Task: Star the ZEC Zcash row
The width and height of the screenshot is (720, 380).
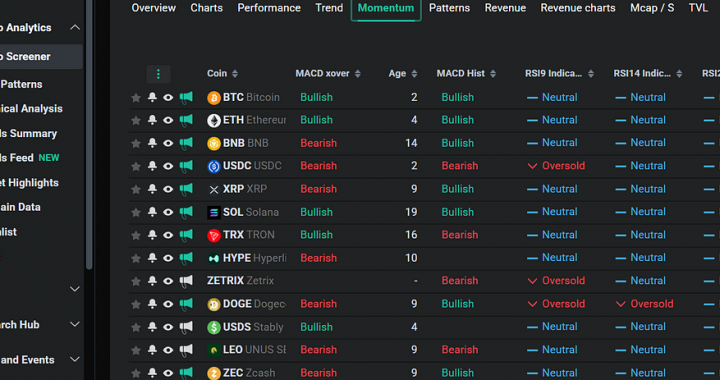Action: click(135, 373)
